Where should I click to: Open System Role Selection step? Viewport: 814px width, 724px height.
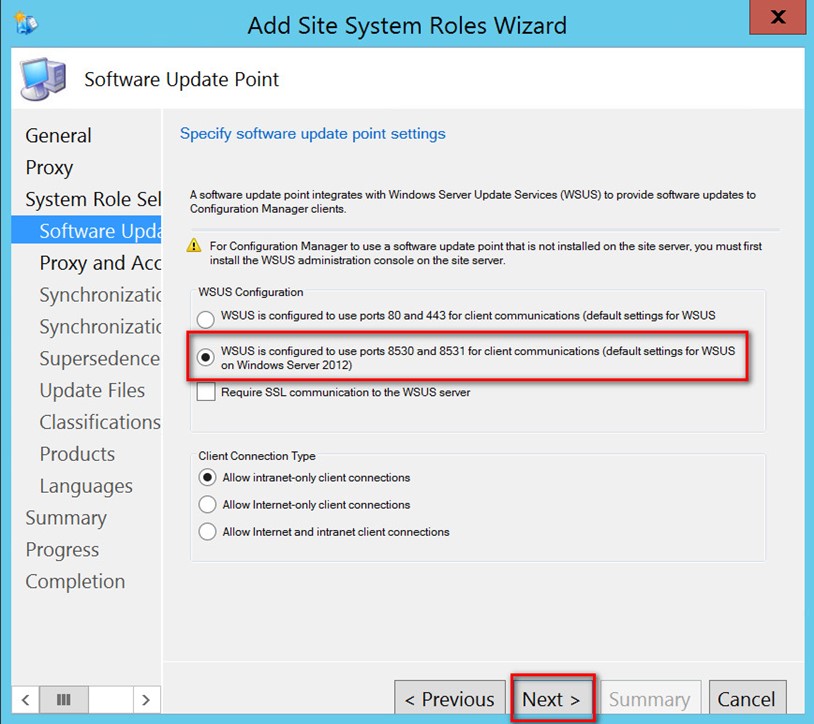pyautogui.click(x=93, y=199)
